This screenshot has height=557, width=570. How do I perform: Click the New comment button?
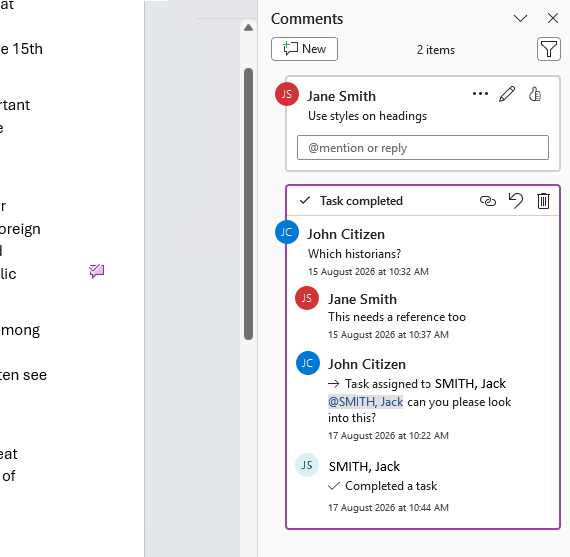click(x=304, y=49)
